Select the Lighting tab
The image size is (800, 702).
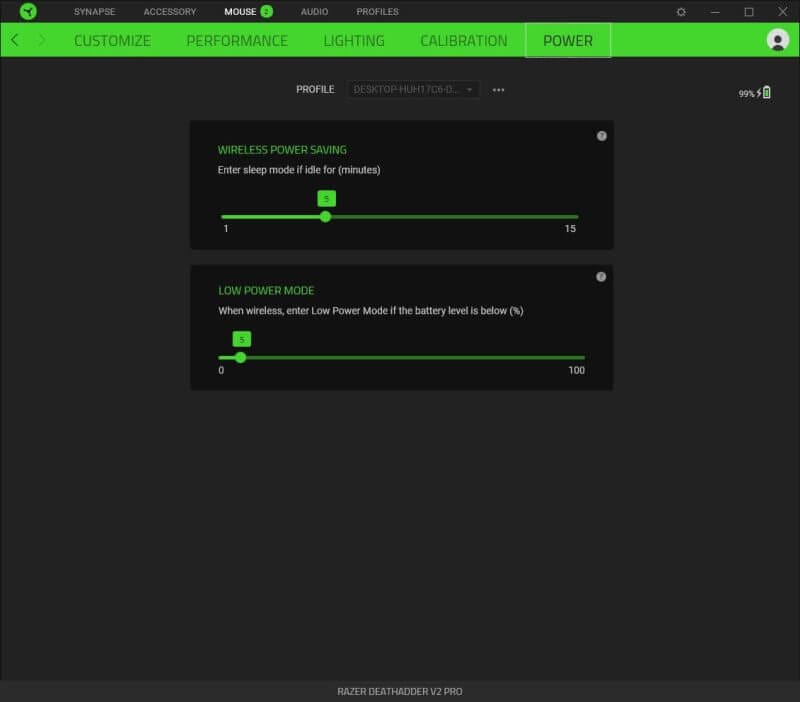pos(354,41)
